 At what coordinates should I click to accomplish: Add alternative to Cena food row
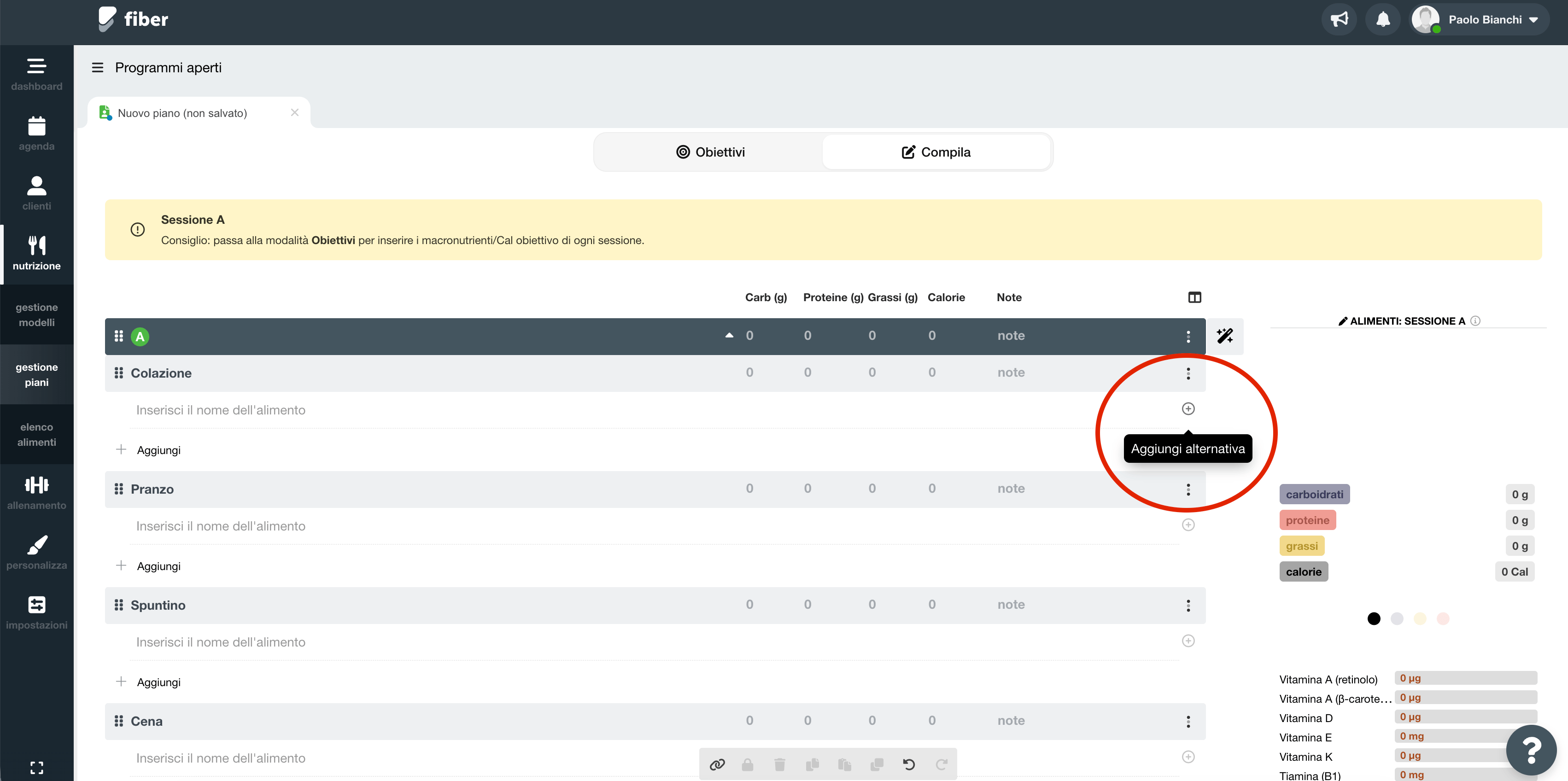pos(1188,757)
